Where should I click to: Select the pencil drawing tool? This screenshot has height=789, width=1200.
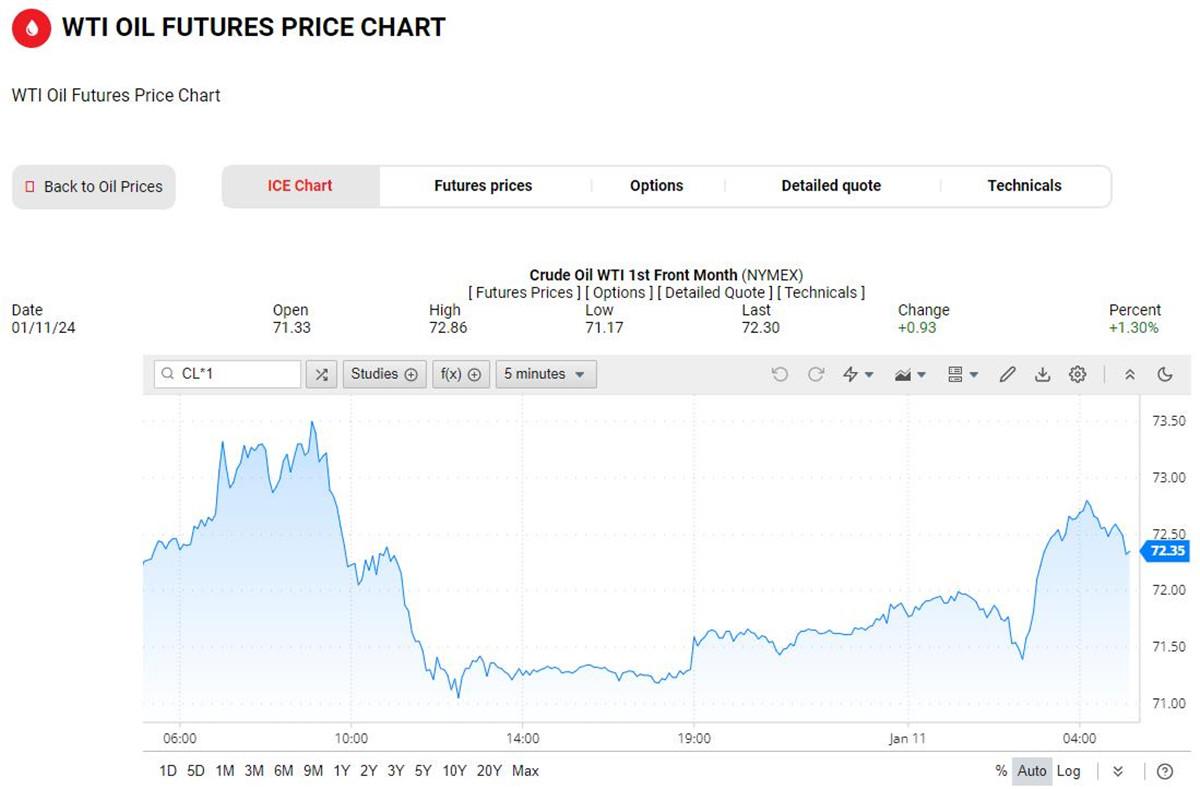1007,374
